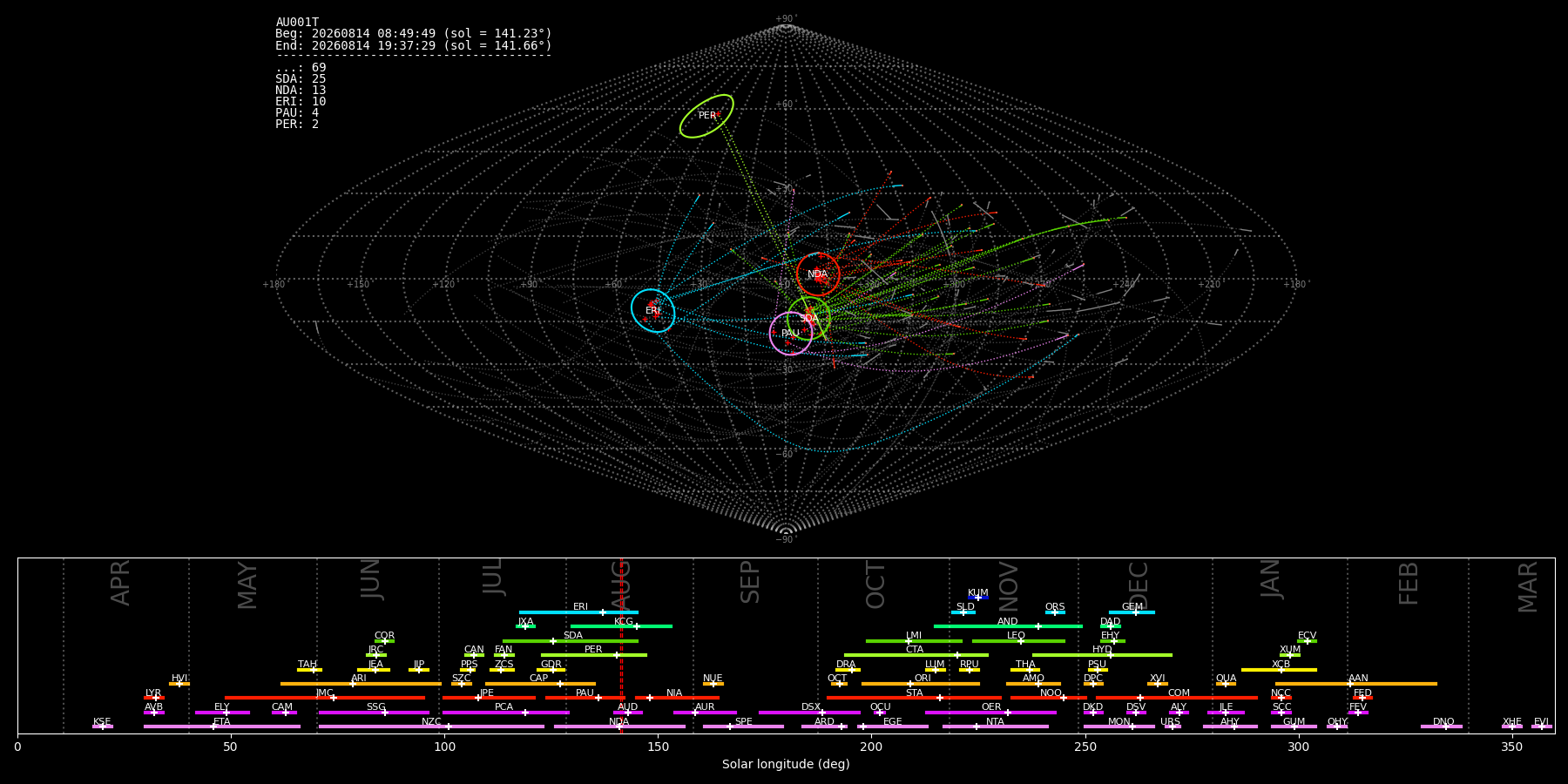The image size is (1568, 784).
Task: Click the Solar longitude axis label
Action: click(786, 764)
